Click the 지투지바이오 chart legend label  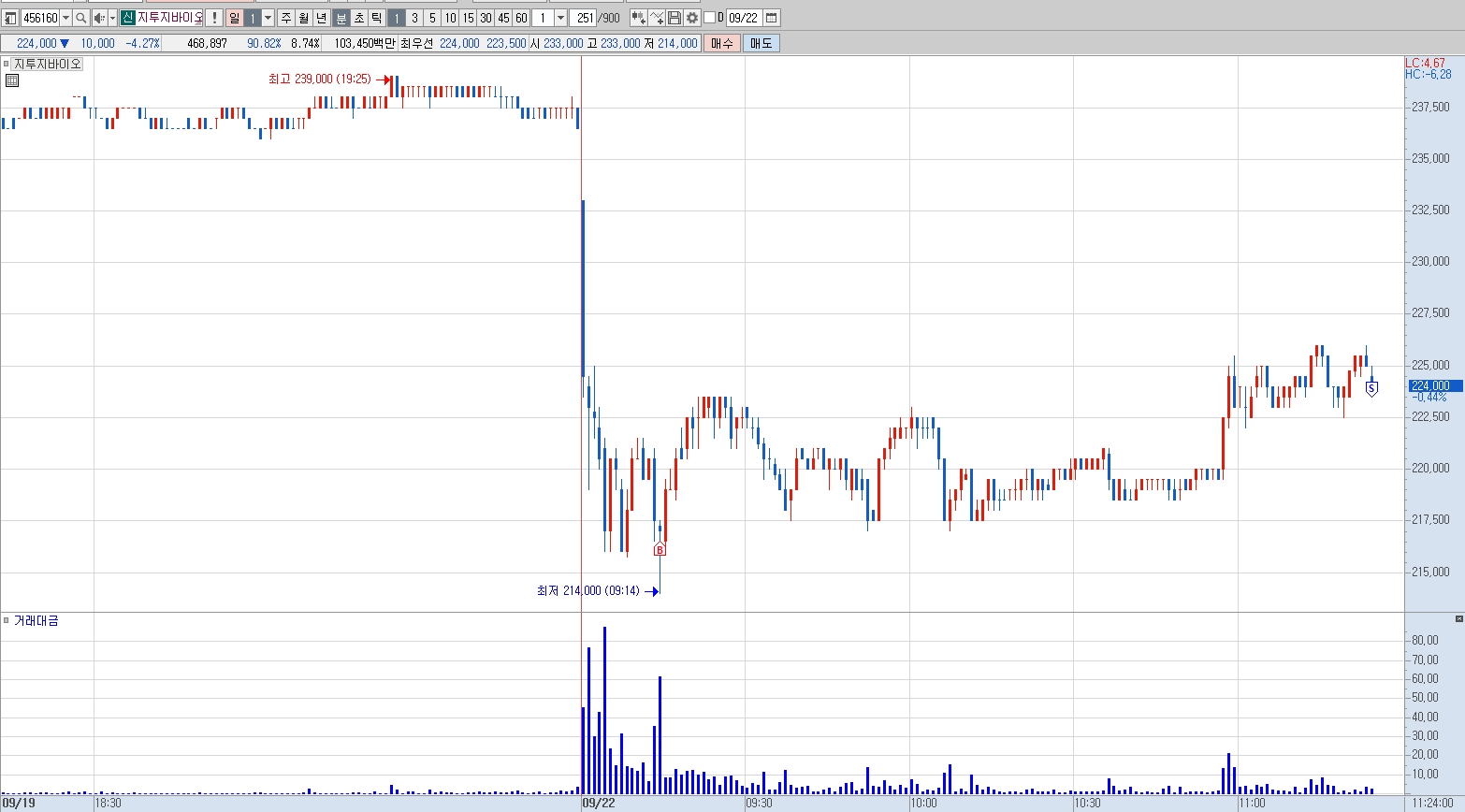click(48, 64)
